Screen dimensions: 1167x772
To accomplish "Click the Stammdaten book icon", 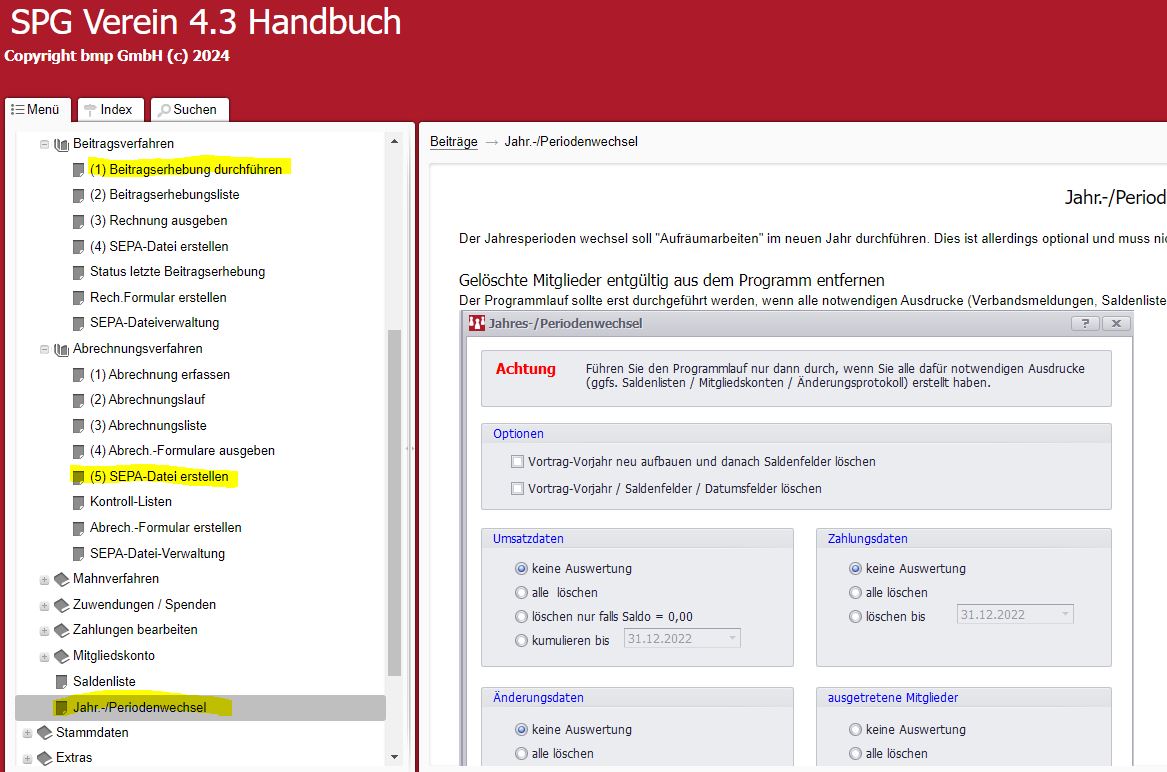I will coord(45,733).
